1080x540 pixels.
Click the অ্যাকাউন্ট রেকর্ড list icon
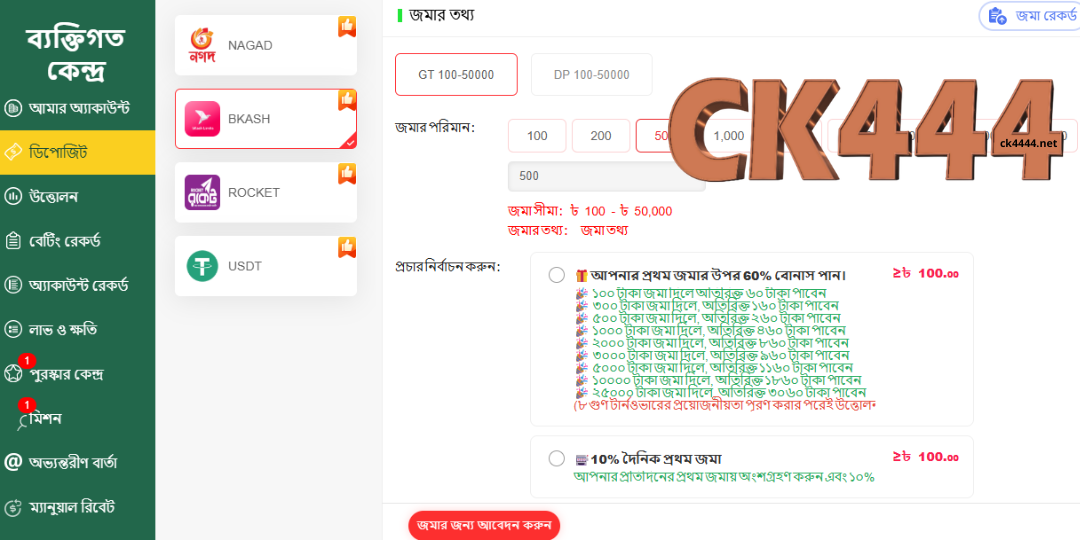[12, 284]
